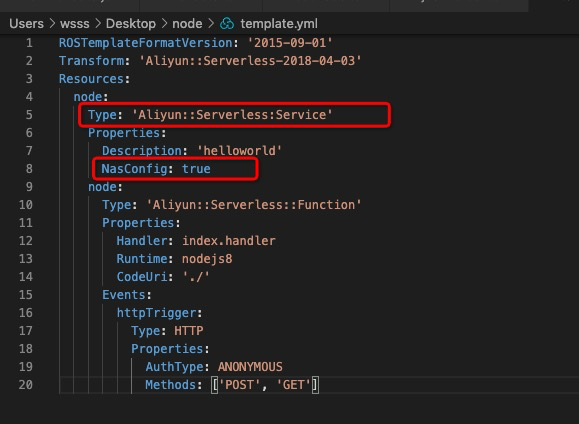Click the 'POST' method string
This screenshot has width=579, height=424.
(x=239, y=385)
